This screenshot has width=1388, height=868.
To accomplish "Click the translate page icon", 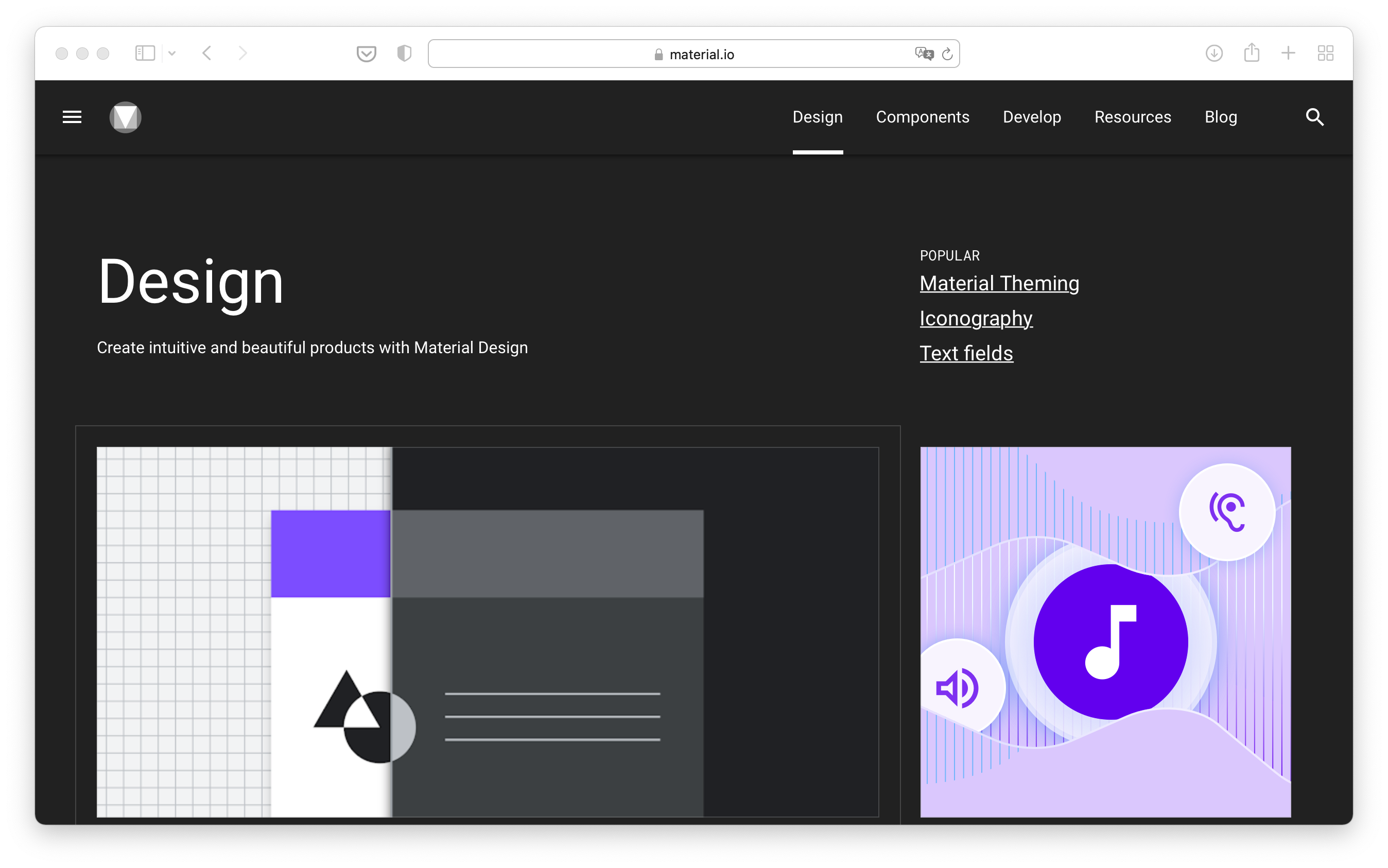I will pos(924,54).
